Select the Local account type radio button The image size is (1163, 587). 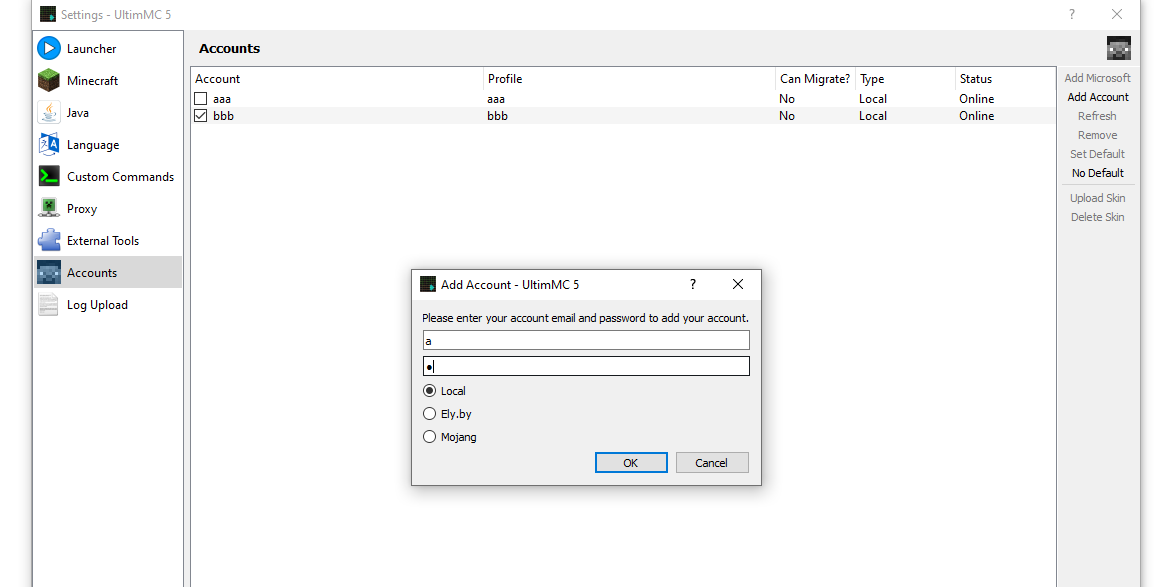pyautogui.click(x=429, y=391)
